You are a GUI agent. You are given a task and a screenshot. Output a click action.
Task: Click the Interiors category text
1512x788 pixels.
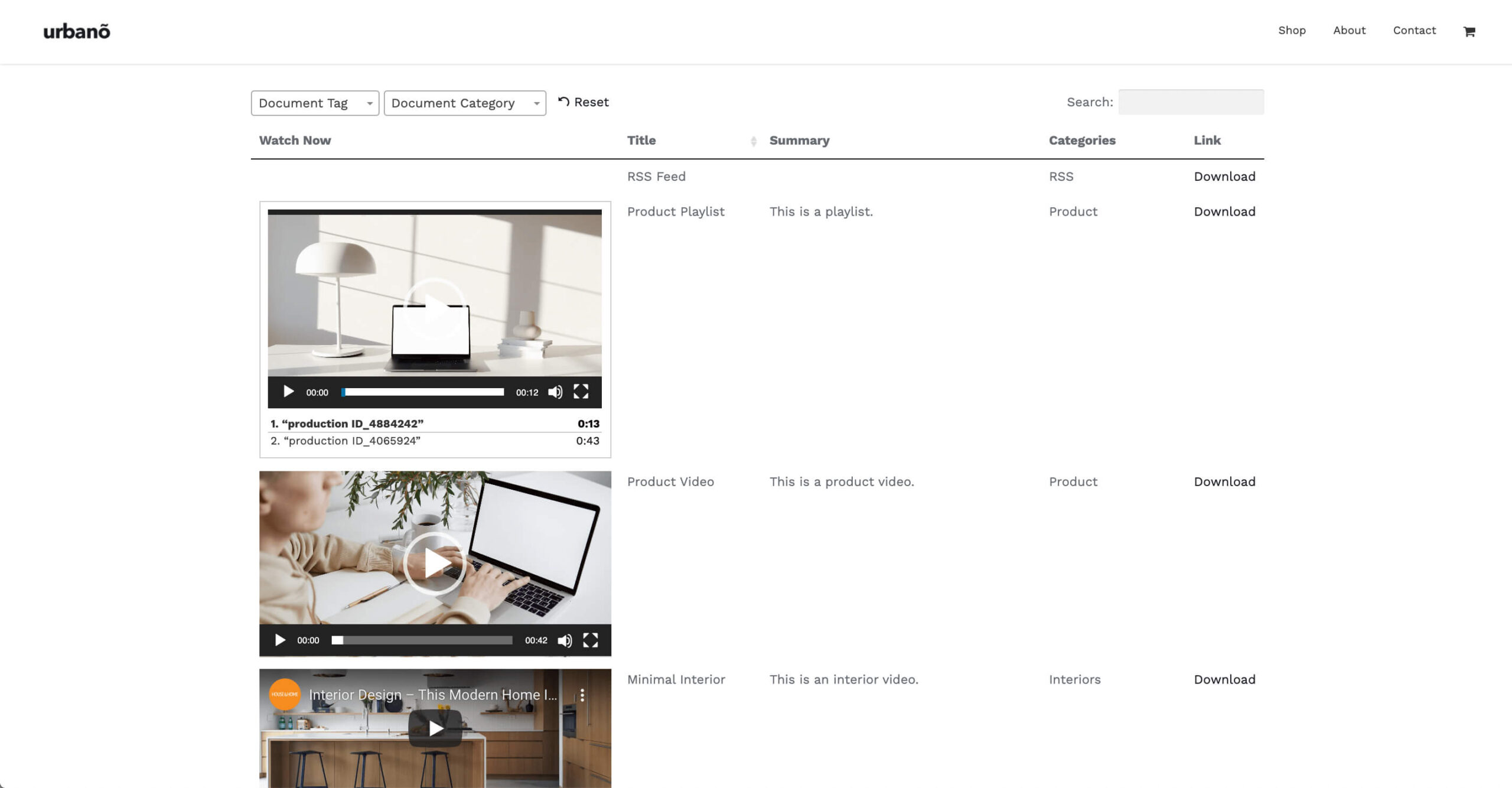[1074, 680]
